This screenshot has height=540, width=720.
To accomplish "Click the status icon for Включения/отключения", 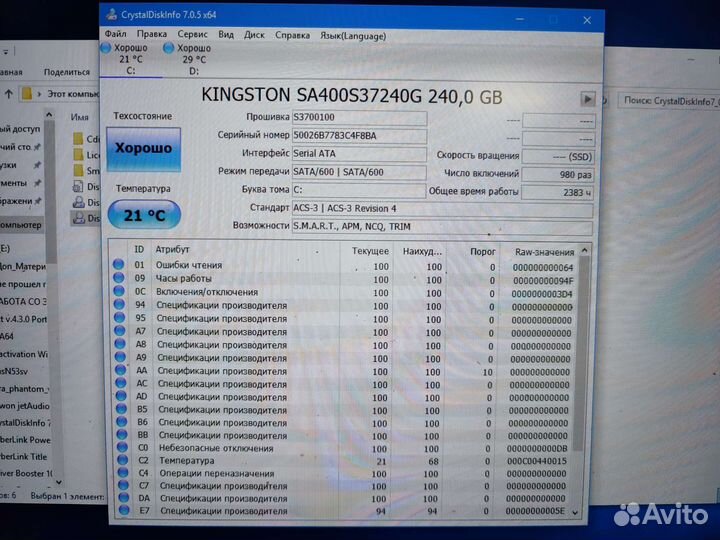I will point(119,291).
